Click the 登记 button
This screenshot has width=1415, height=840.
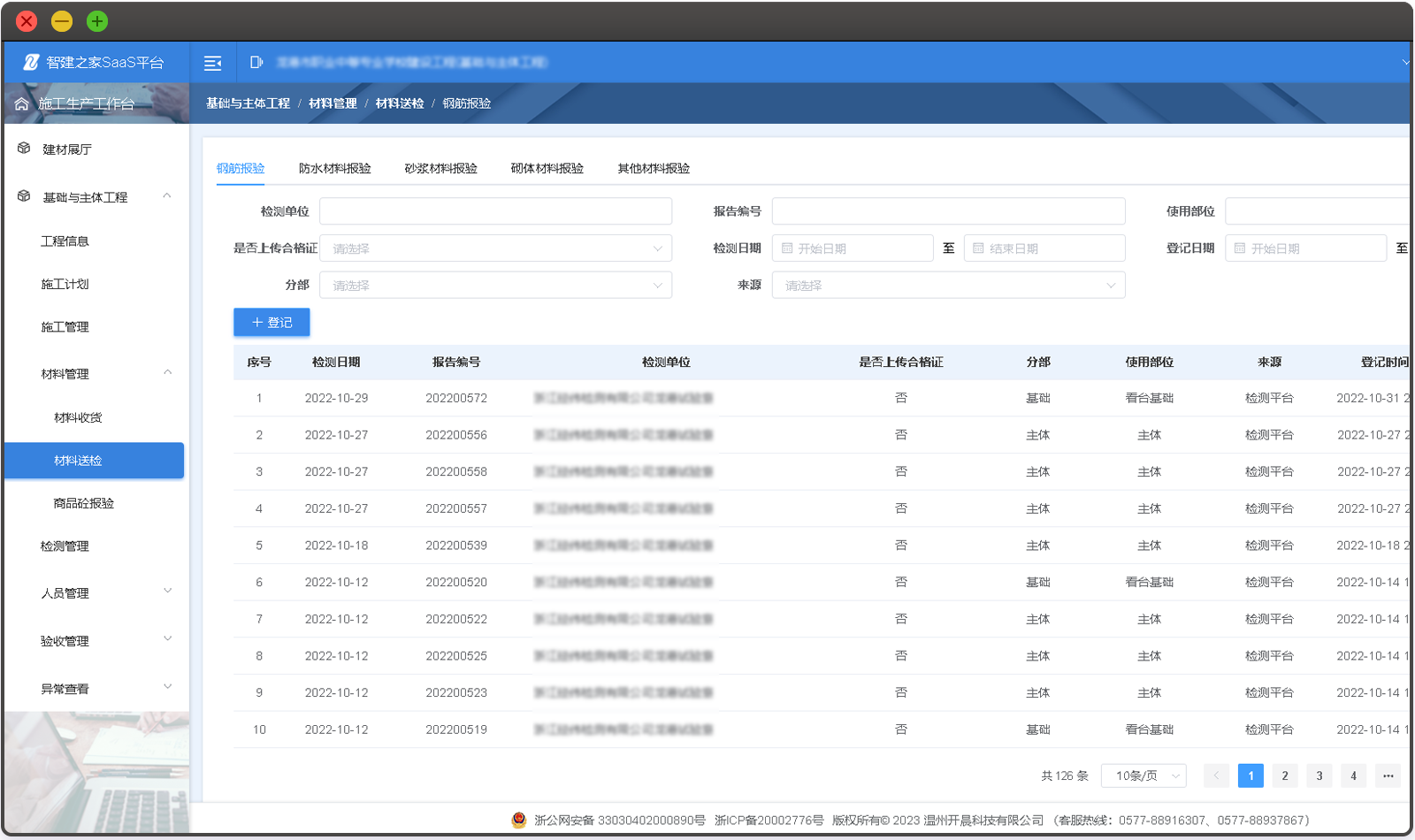[272, 323]
